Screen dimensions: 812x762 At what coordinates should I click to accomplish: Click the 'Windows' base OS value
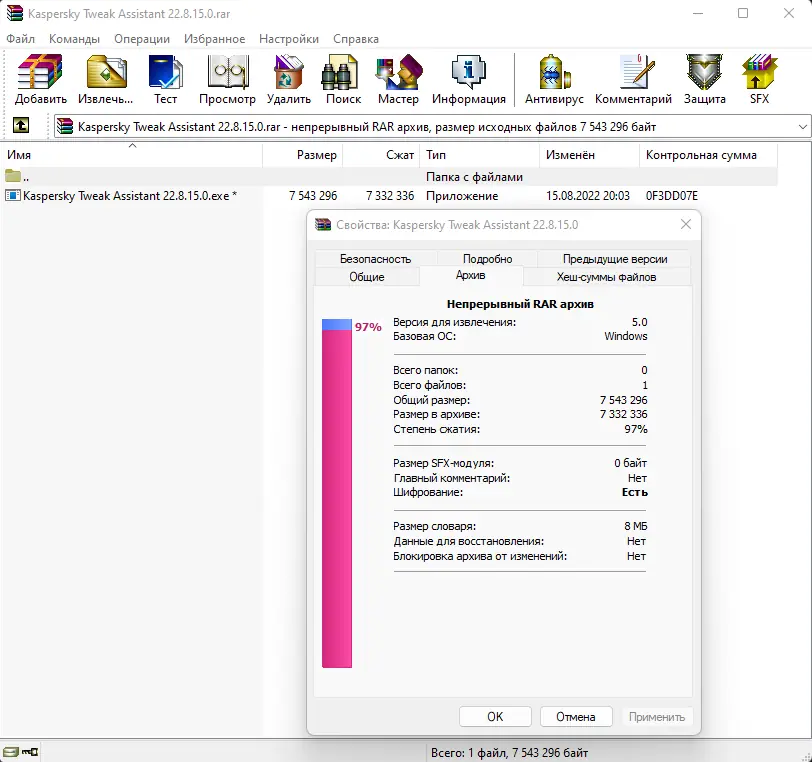626,336
